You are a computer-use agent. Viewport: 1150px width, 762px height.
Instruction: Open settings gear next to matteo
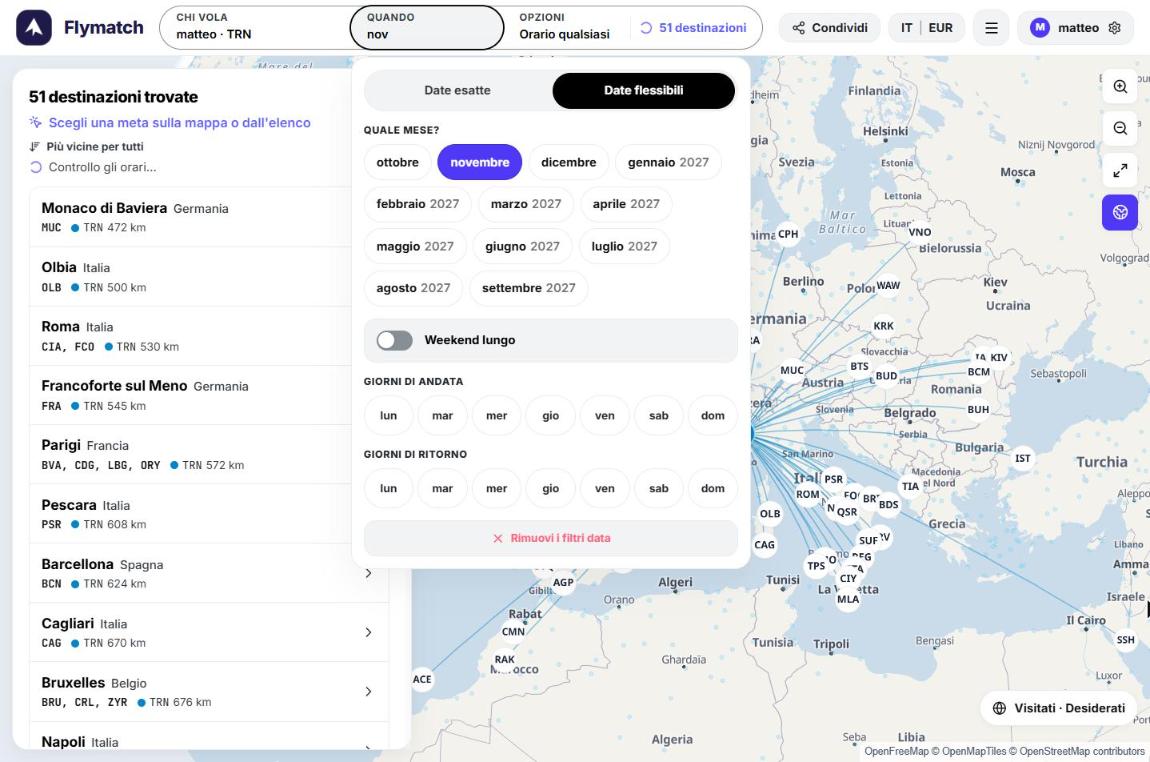pyautogui.click(x=1115, y=28)
